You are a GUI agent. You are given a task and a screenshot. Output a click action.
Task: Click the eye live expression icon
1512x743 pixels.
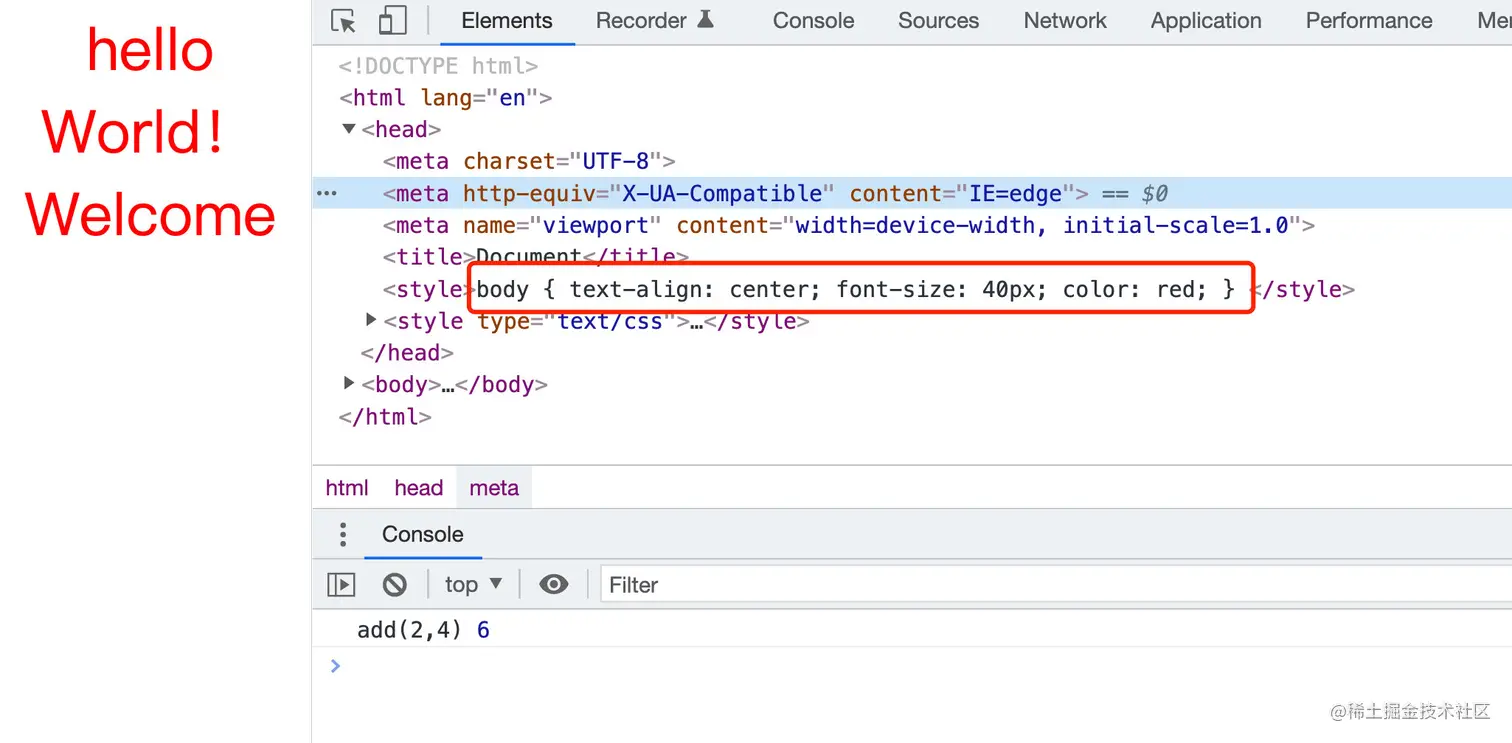(553, 584)
